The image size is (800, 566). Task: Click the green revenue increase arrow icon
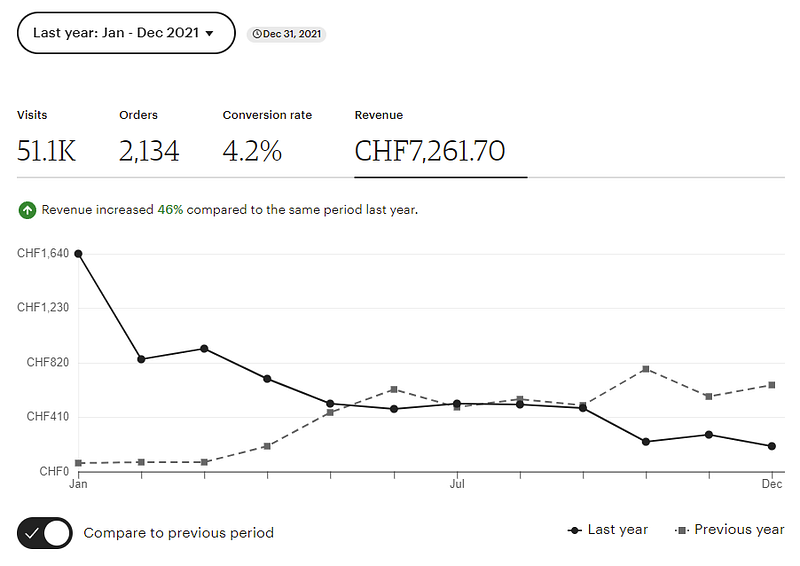tap(26, 211)
